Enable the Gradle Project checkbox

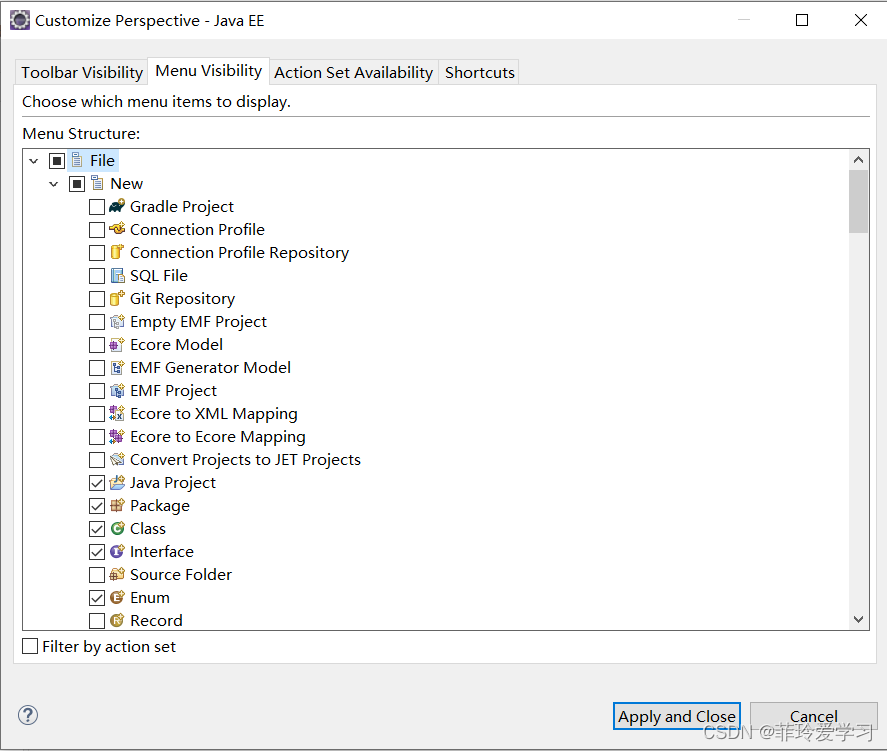coord(97,207)
